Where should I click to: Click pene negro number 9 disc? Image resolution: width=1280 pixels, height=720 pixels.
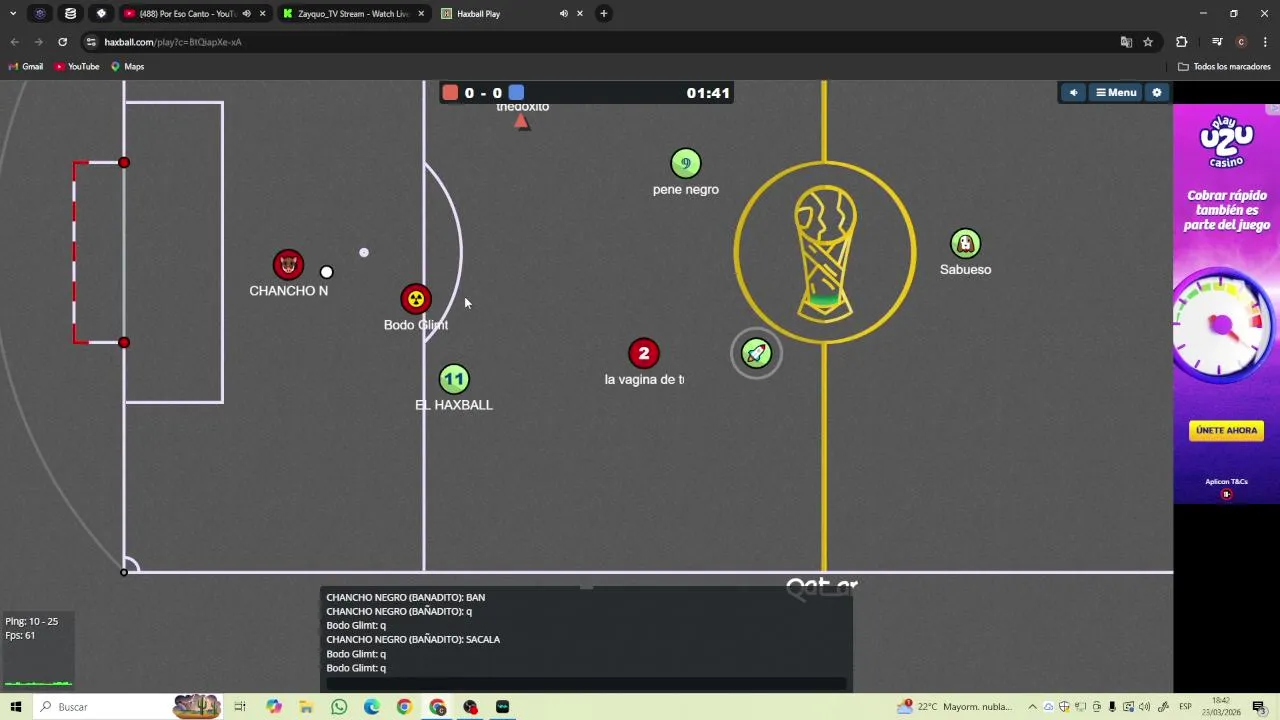tap(686, 163)
